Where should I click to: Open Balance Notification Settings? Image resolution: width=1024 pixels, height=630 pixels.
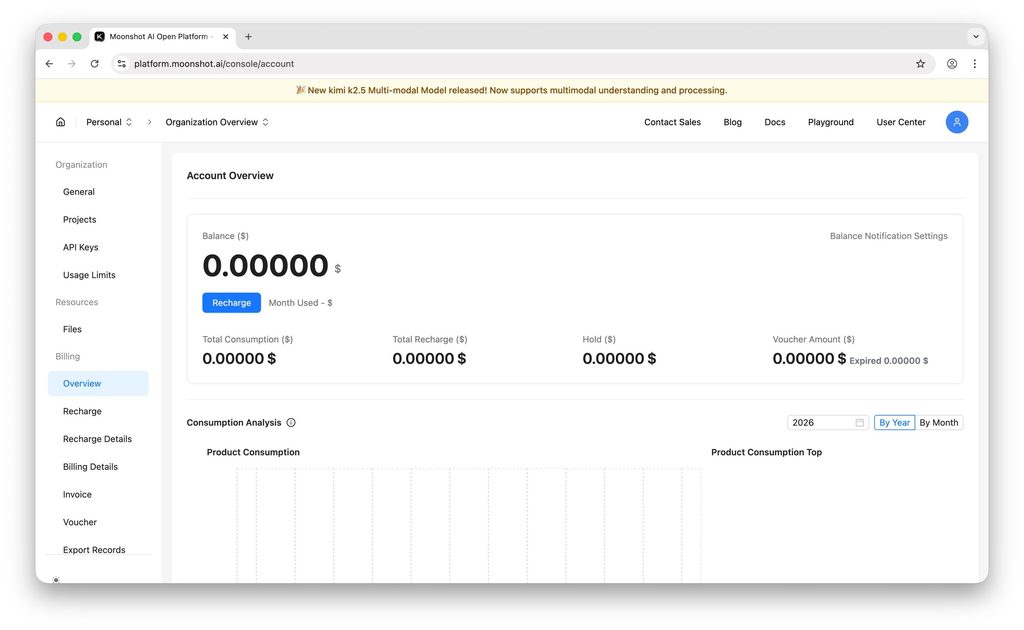(888, 236)
